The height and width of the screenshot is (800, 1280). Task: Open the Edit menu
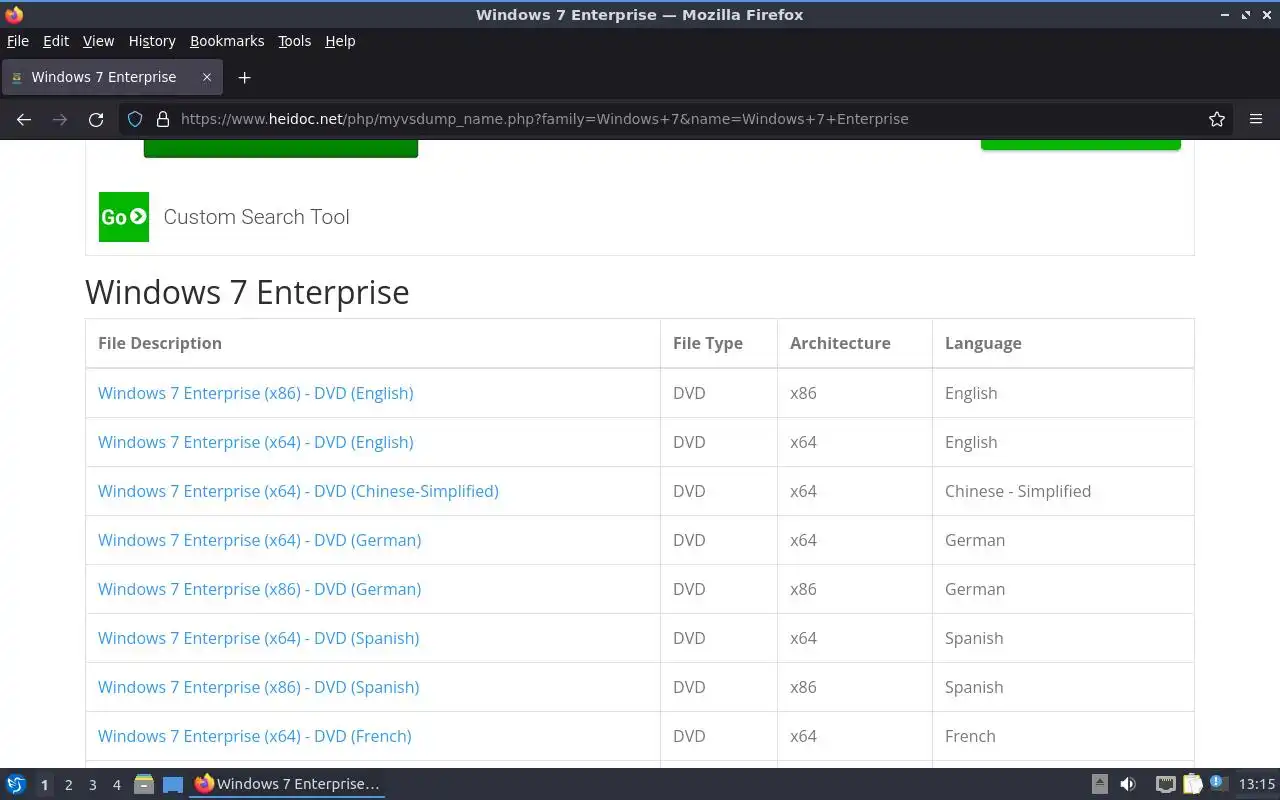56,41
